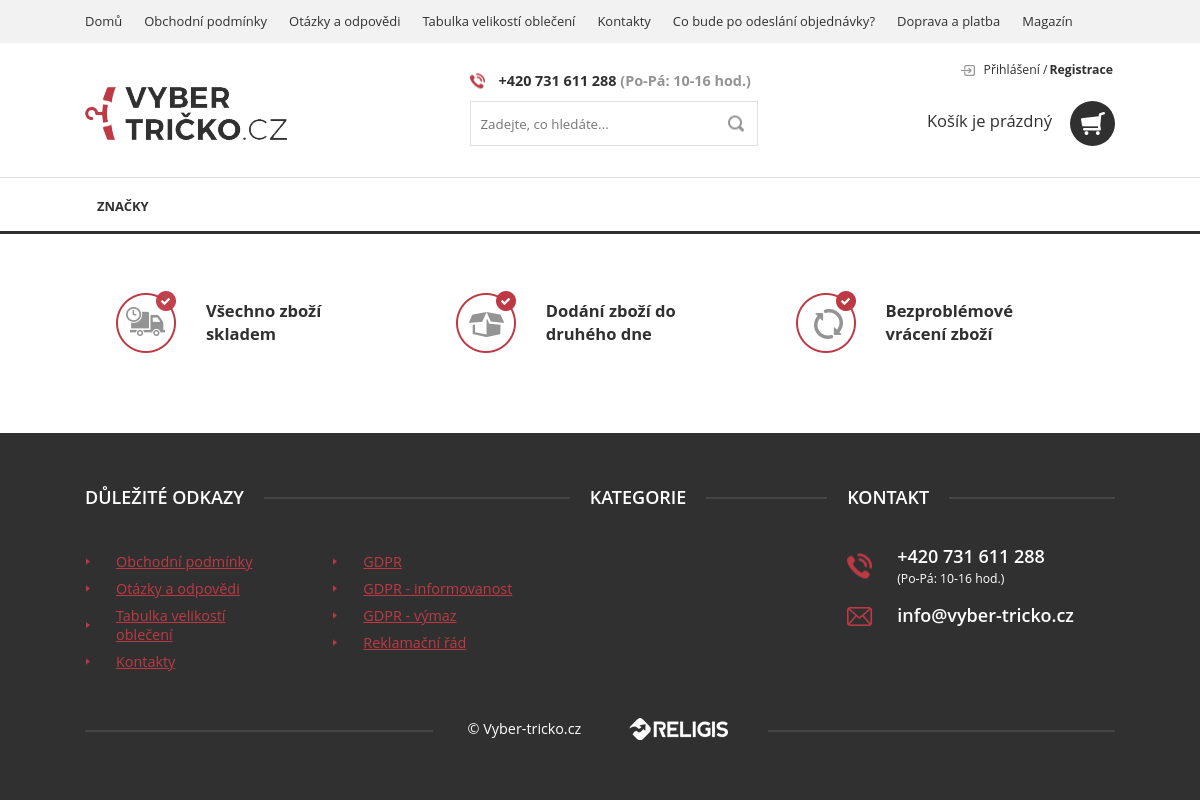Click the search magnifier icon
The height and width of the screenshot is (800, 1200).
click(x=736, y=123)
